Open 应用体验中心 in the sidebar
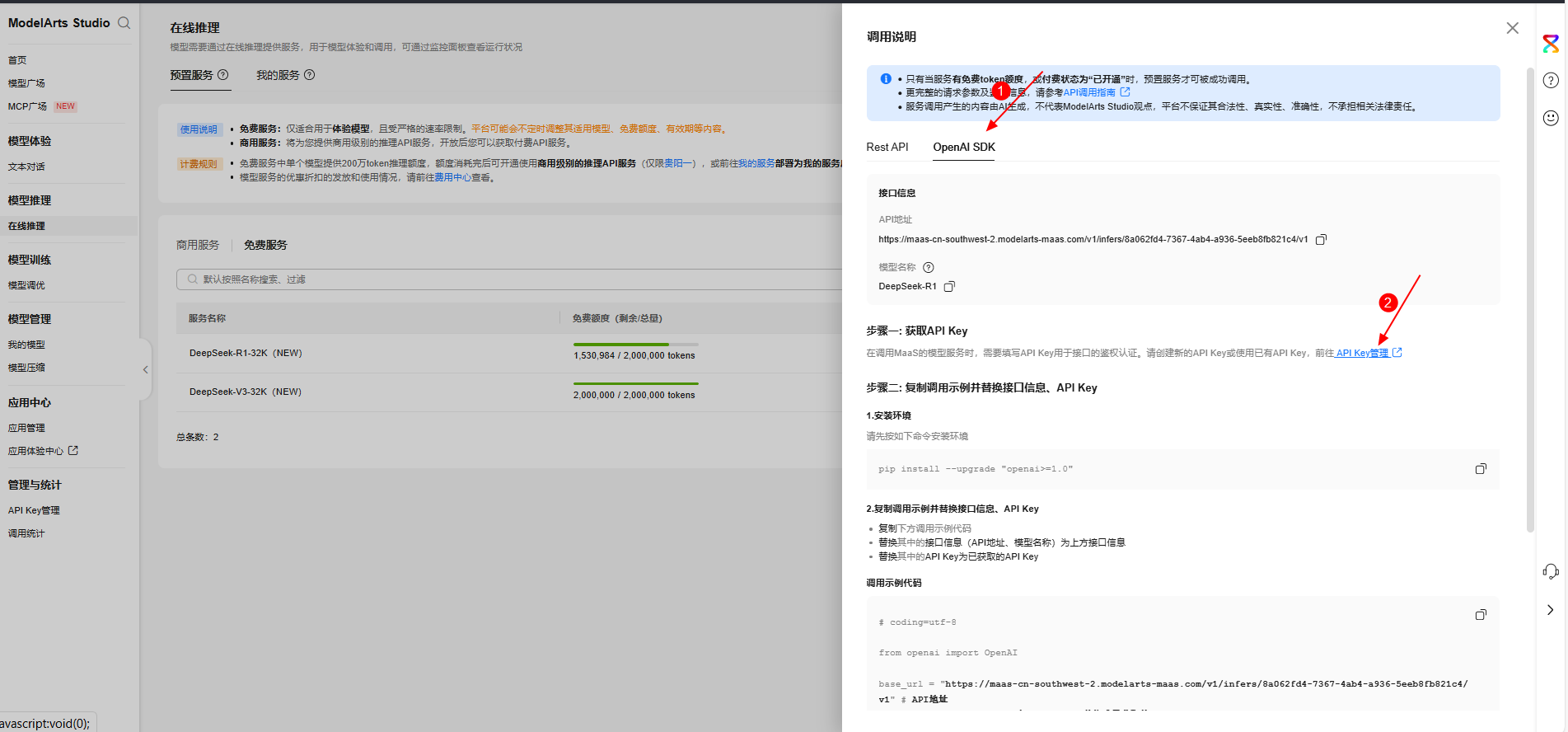Screen dimensions: 1568x732 pos(35,451)
